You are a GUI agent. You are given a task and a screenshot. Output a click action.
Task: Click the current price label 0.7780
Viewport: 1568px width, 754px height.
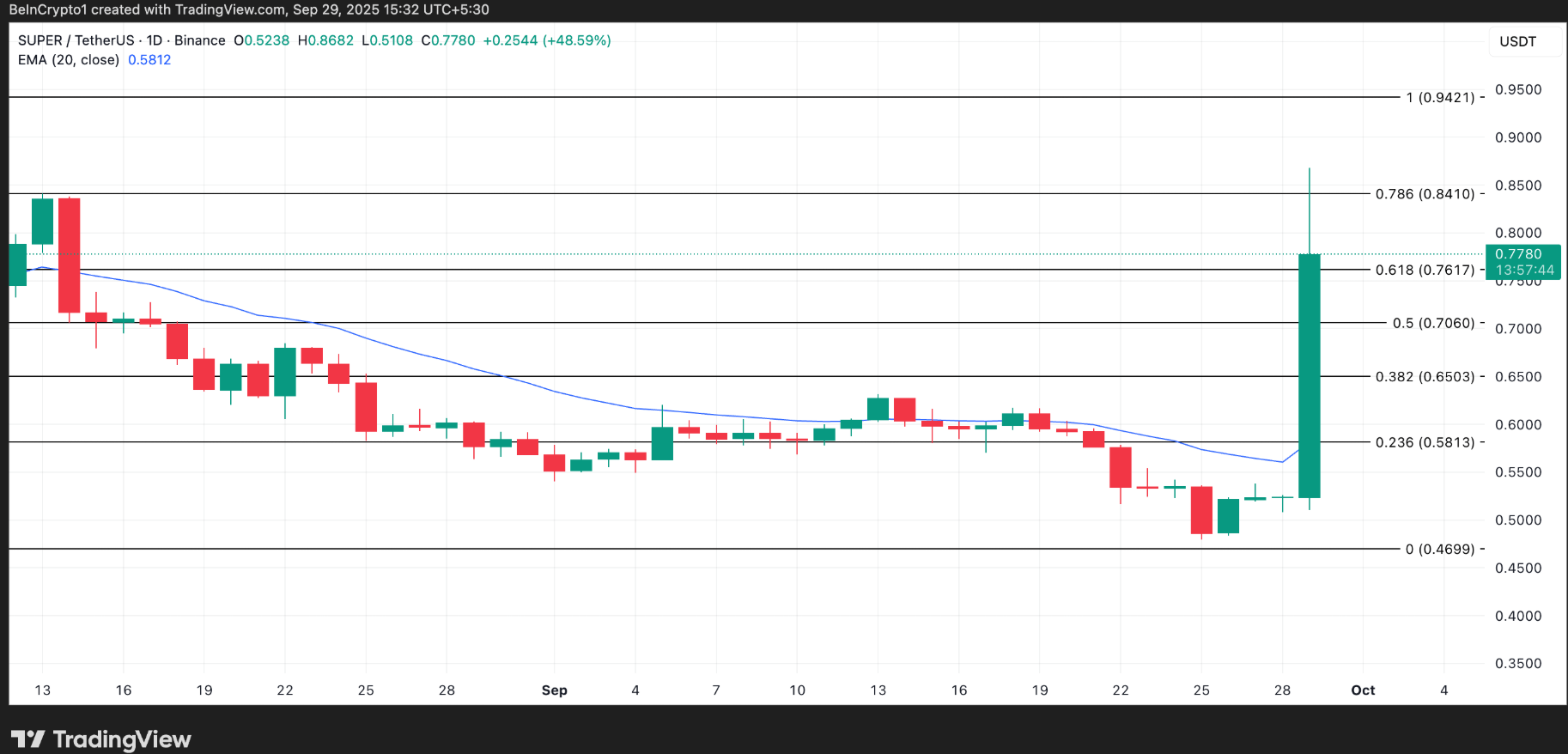[x=1518, y=254]
